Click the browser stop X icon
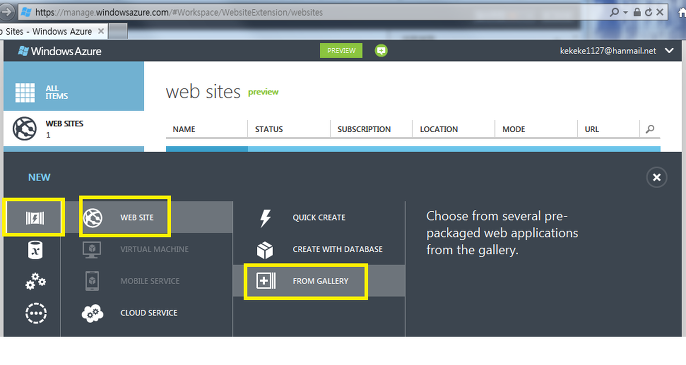The image size is (686, 365). coord(660,12)
